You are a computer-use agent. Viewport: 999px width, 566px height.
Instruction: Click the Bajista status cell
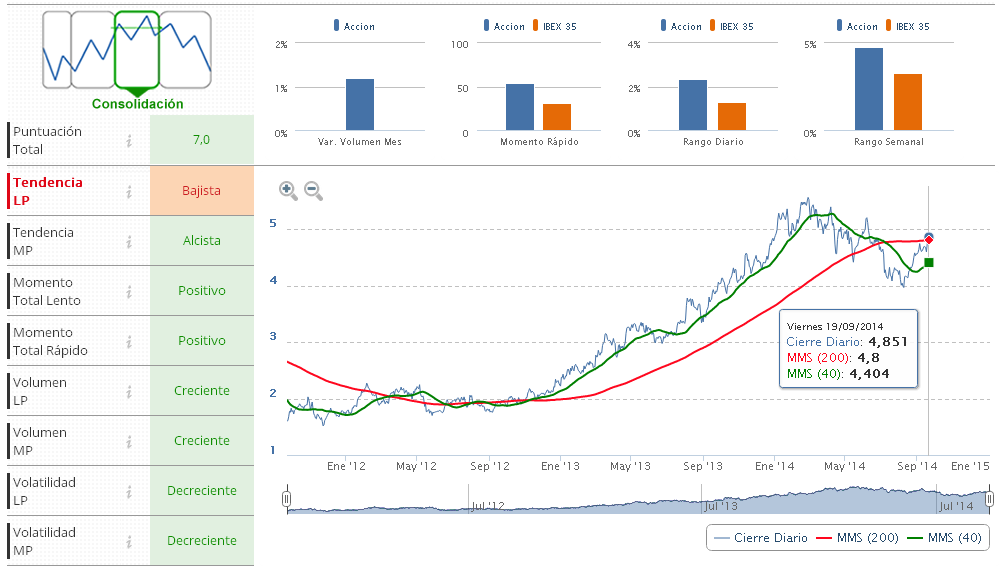pos(201,191)
